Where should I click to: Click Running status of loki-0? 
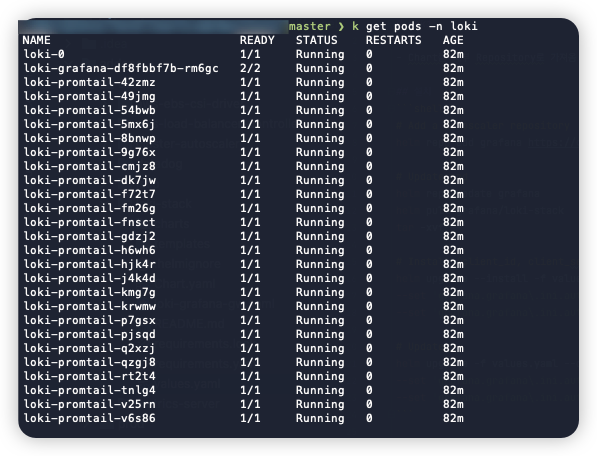click(320, 54)
